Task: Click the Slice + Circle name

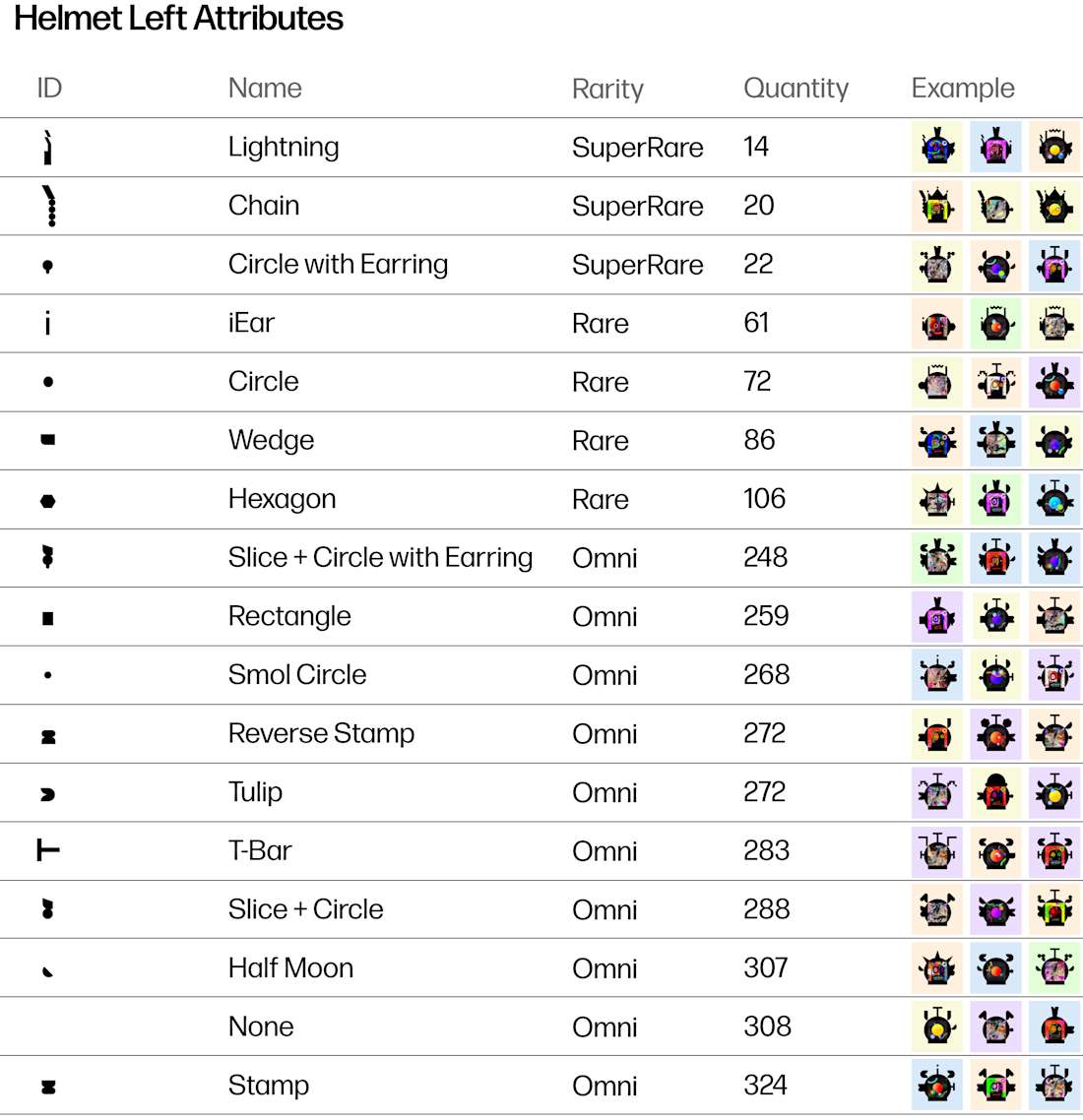Action: (x=306, y=908)
